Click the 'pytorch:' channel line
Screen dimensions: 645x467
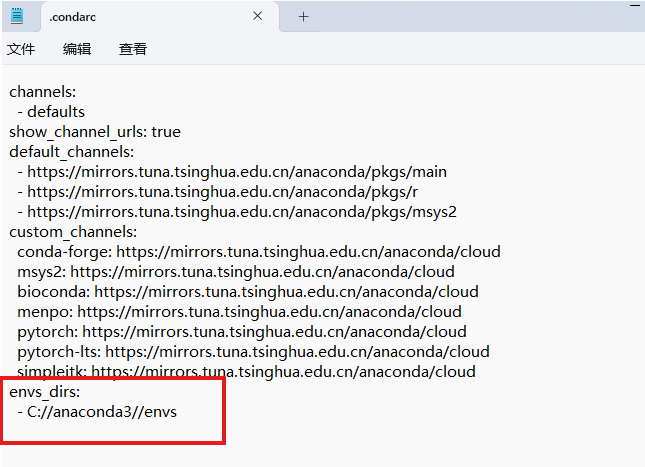(x=242, y=332)
